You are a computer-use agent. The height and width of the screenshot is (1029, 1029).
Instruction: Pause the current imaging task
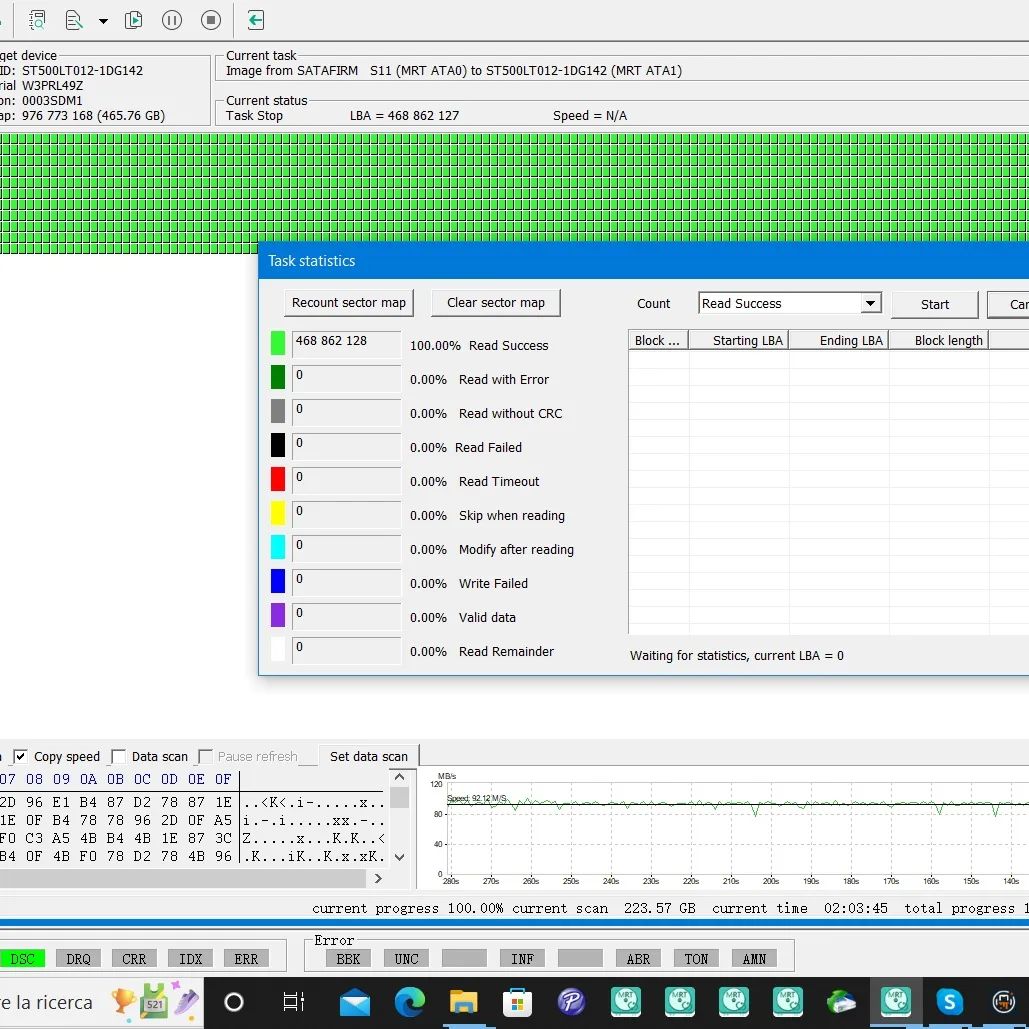(x=172, y=20)
